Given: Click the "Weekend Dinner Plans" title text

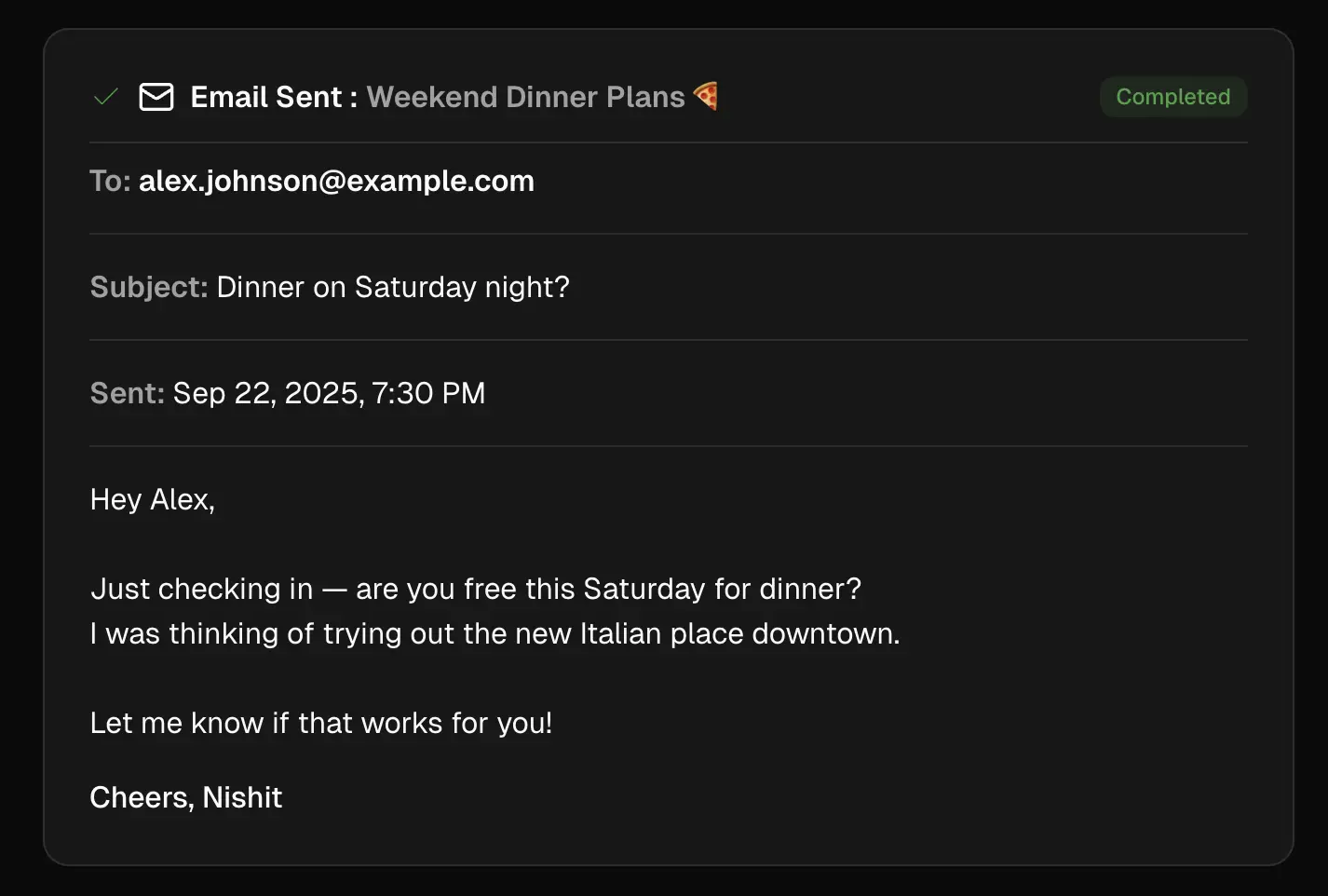Looking at the screenshot, I should (x=525, y=97).
